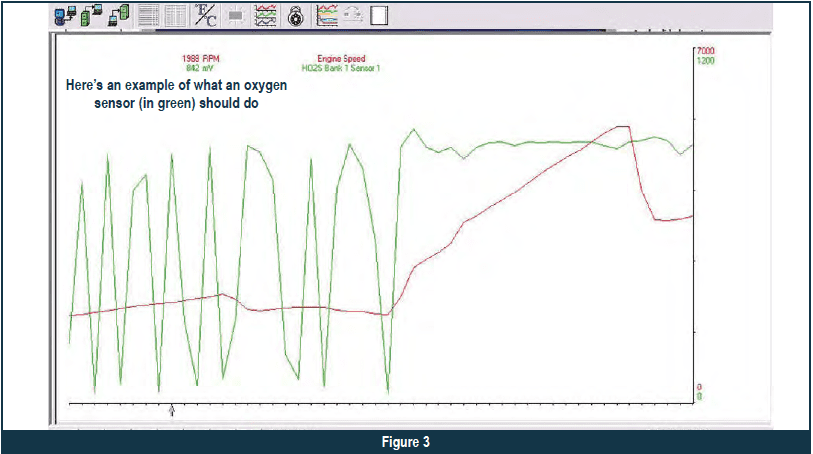Toggle the padlock lock icon

coord(295,14)
